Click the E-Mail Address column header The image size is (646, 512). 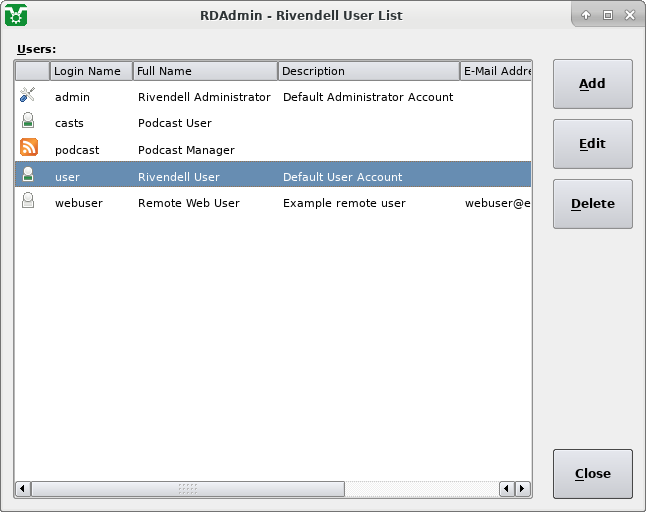tap(496, 71)
